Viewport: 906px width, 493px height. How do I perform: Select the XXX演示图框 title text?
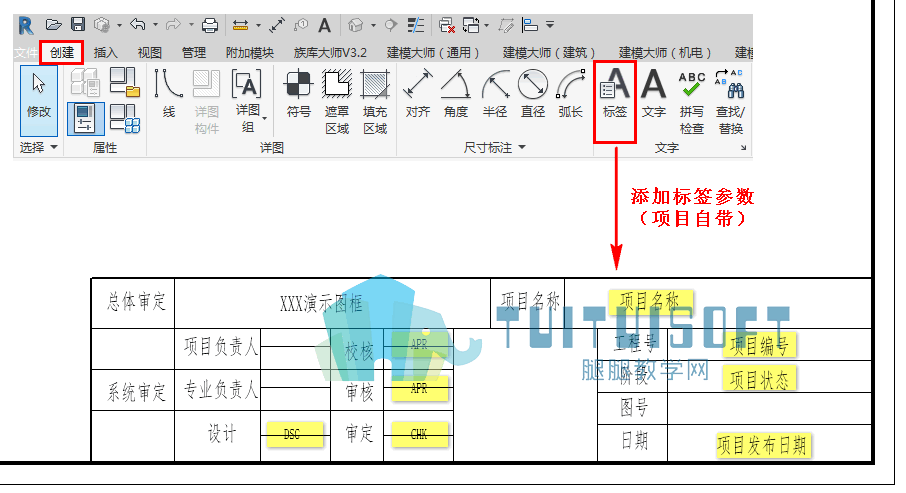pos(321,303)
